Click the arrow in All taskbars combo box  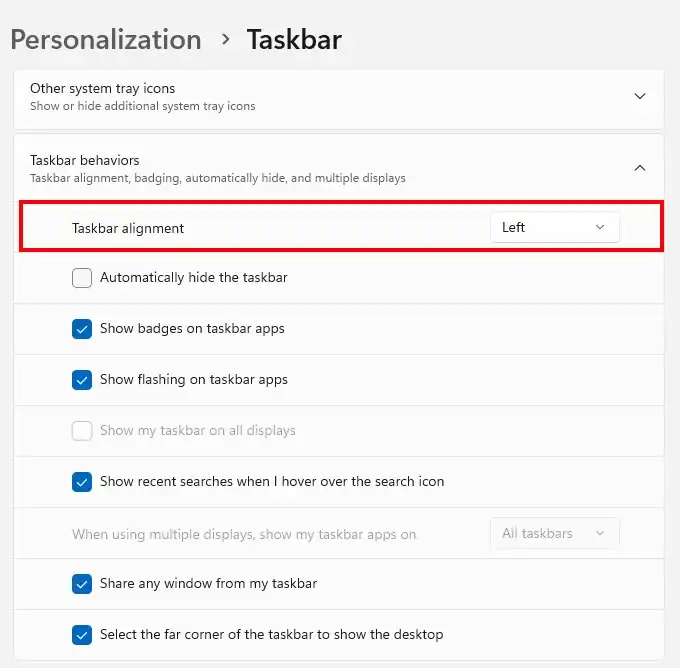pos(600,533)
